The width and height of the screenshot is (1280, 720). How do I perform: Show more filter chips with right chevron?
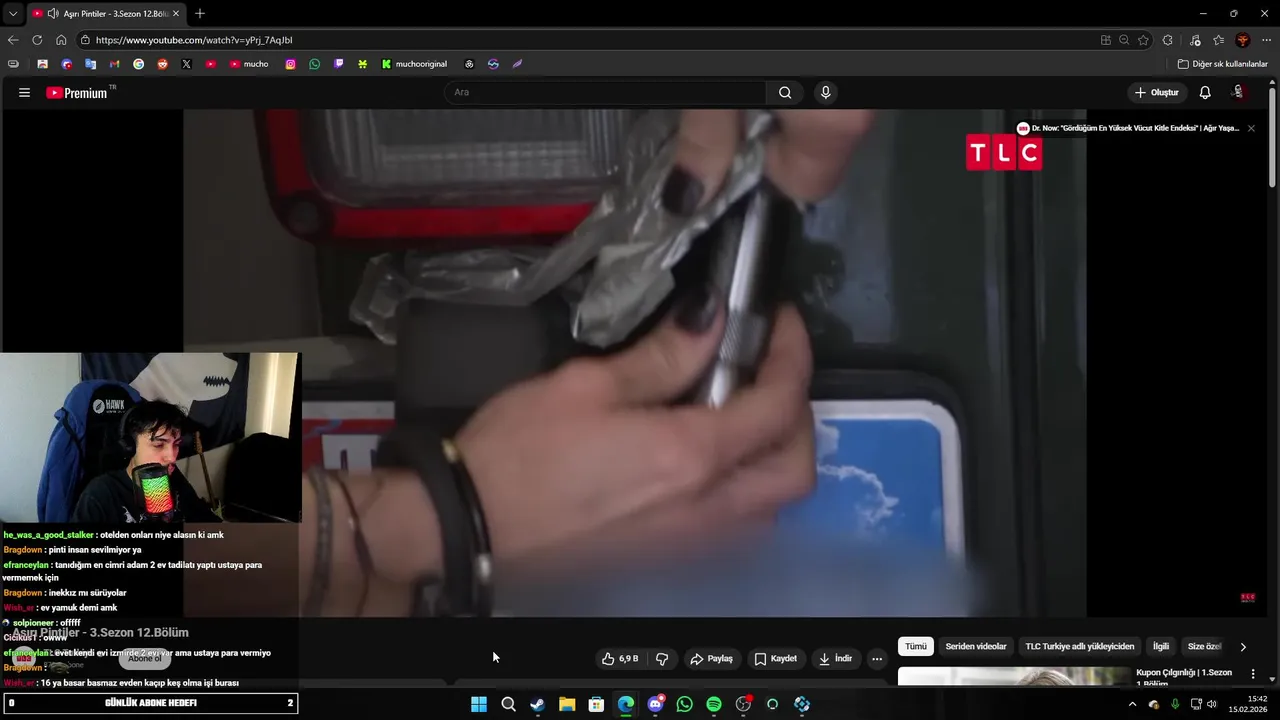tap(1243, 647)
